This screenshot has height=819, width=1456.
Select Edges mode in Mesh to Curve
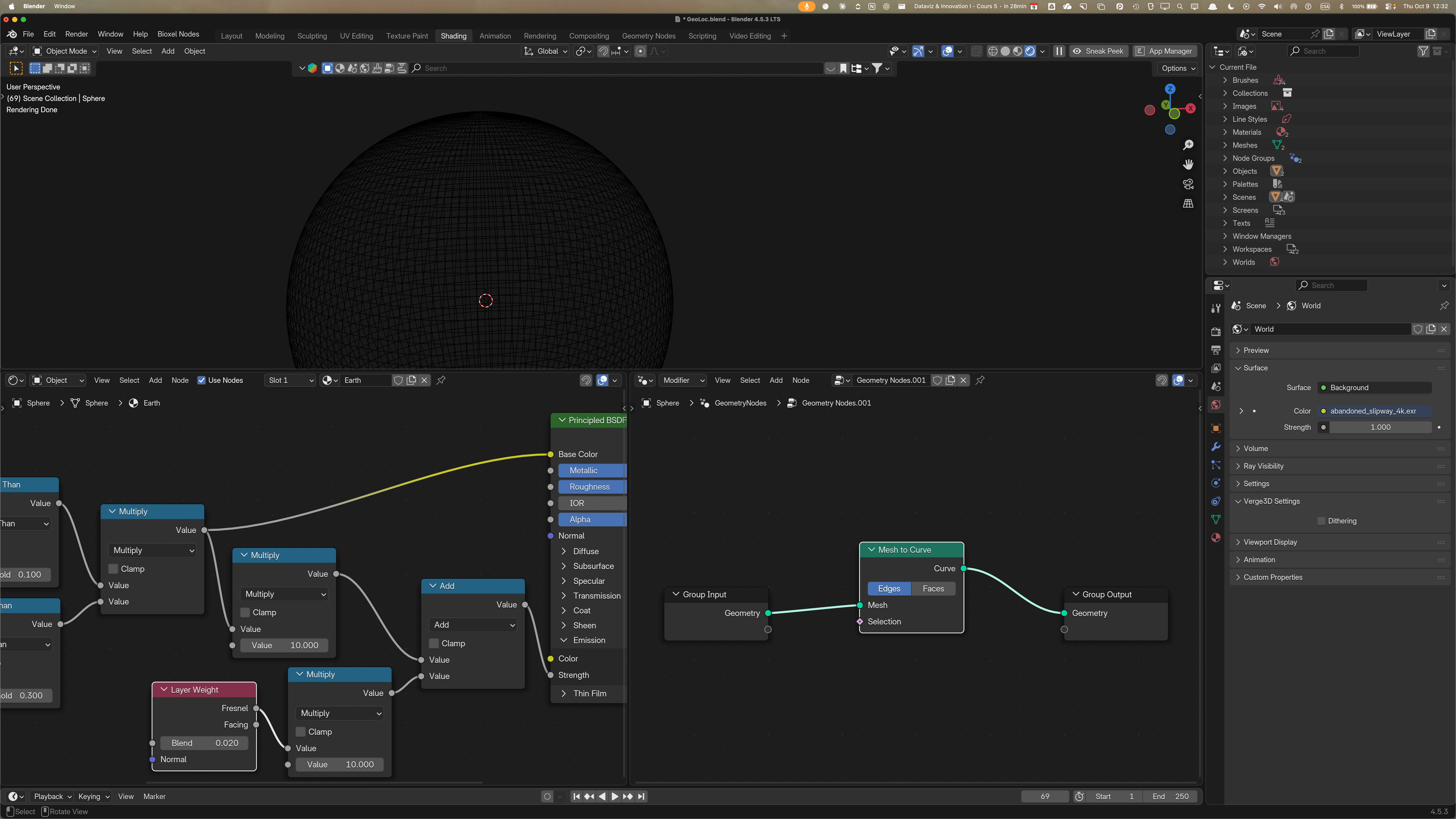(889, 588)
